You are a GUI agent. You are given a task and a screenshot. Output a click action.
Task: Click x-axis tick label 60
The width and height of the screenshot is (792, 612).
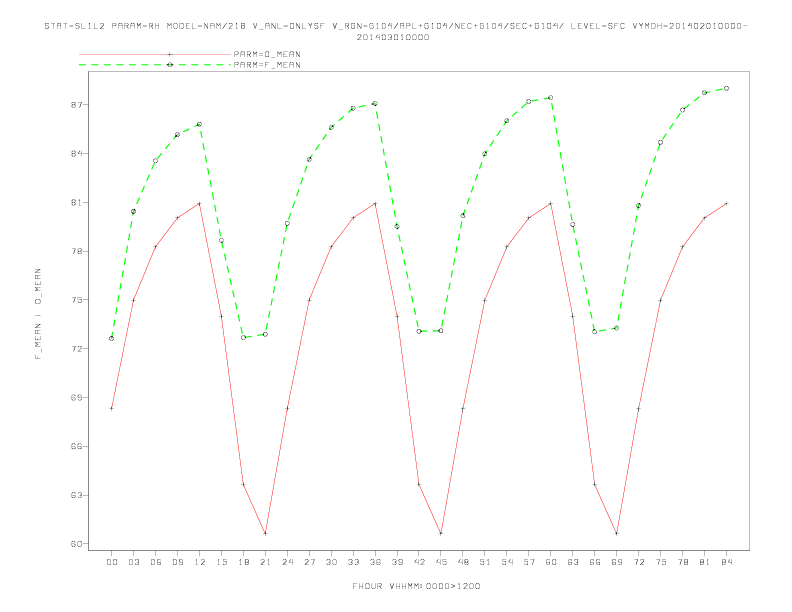[x=551, y=562]
